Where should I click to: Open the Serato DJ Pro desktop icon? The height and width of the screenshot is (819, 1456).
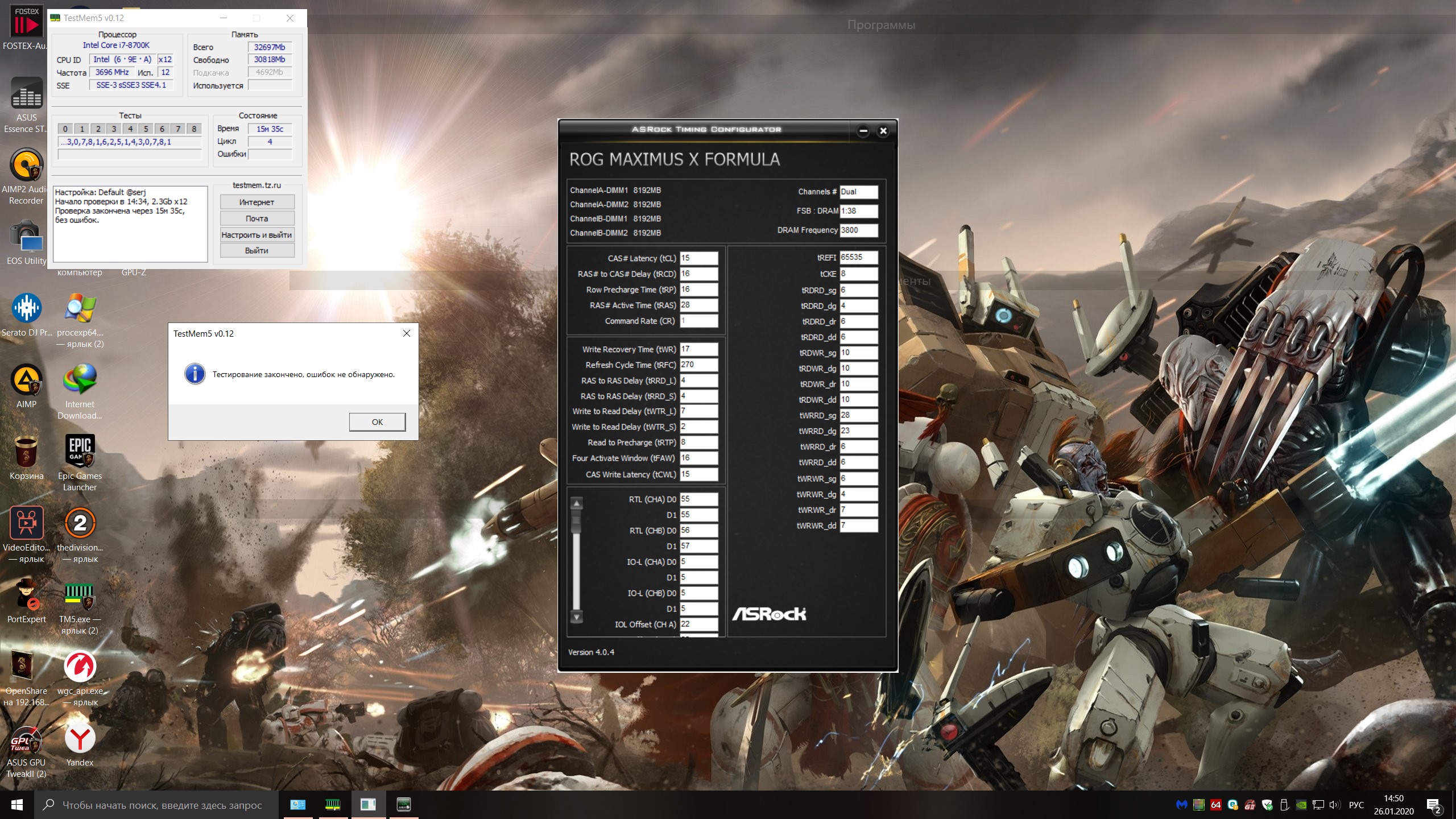[26, 309]
